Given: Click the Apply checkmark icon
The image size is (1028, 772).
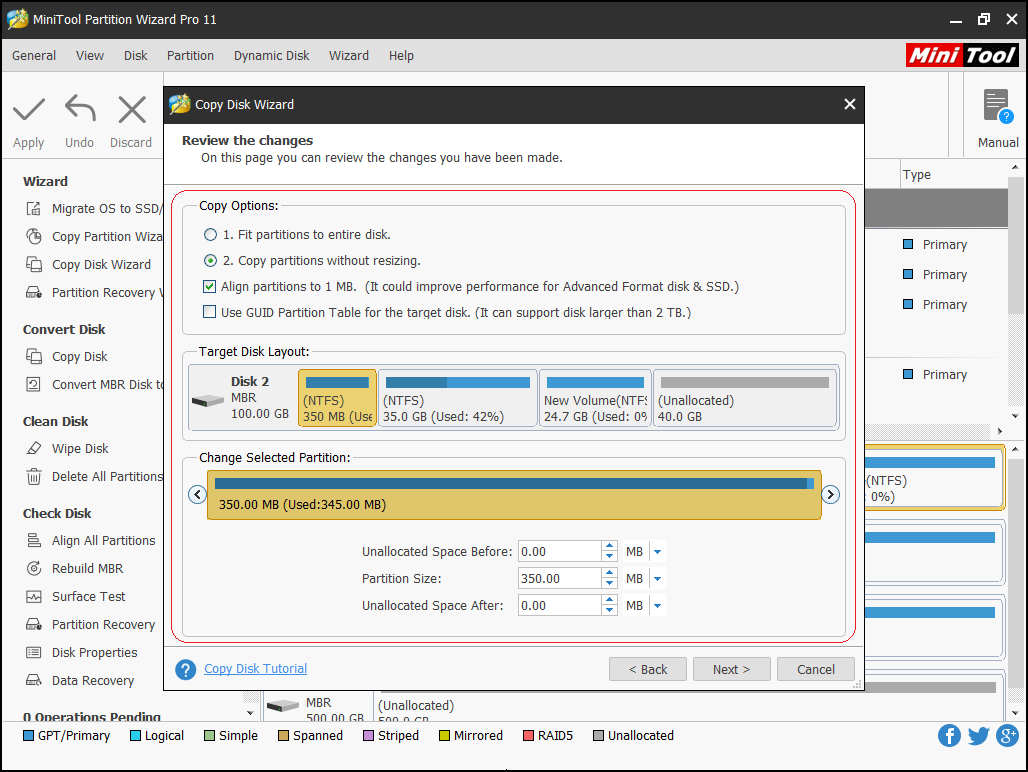Looking at the screenshot, I should point(29,109).
